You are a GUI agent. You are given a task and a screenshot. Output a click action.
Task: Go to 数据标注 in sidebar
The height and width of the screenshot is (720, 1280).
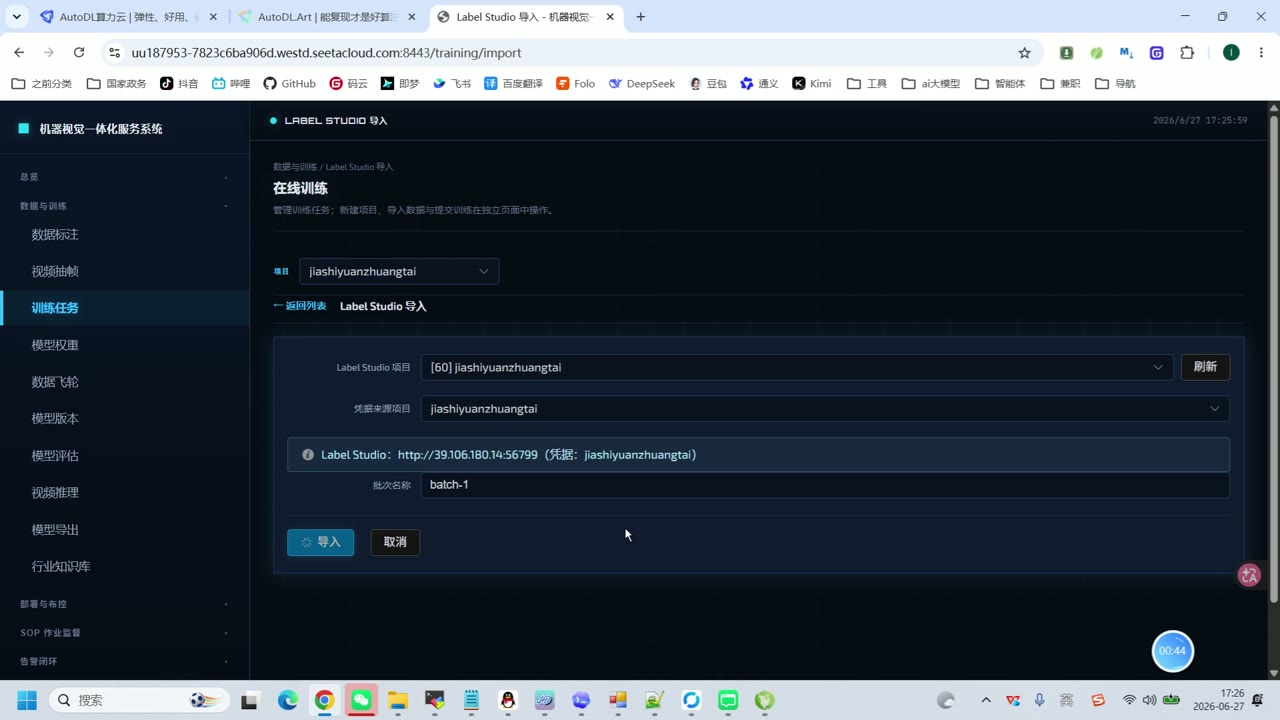(55, 234)
